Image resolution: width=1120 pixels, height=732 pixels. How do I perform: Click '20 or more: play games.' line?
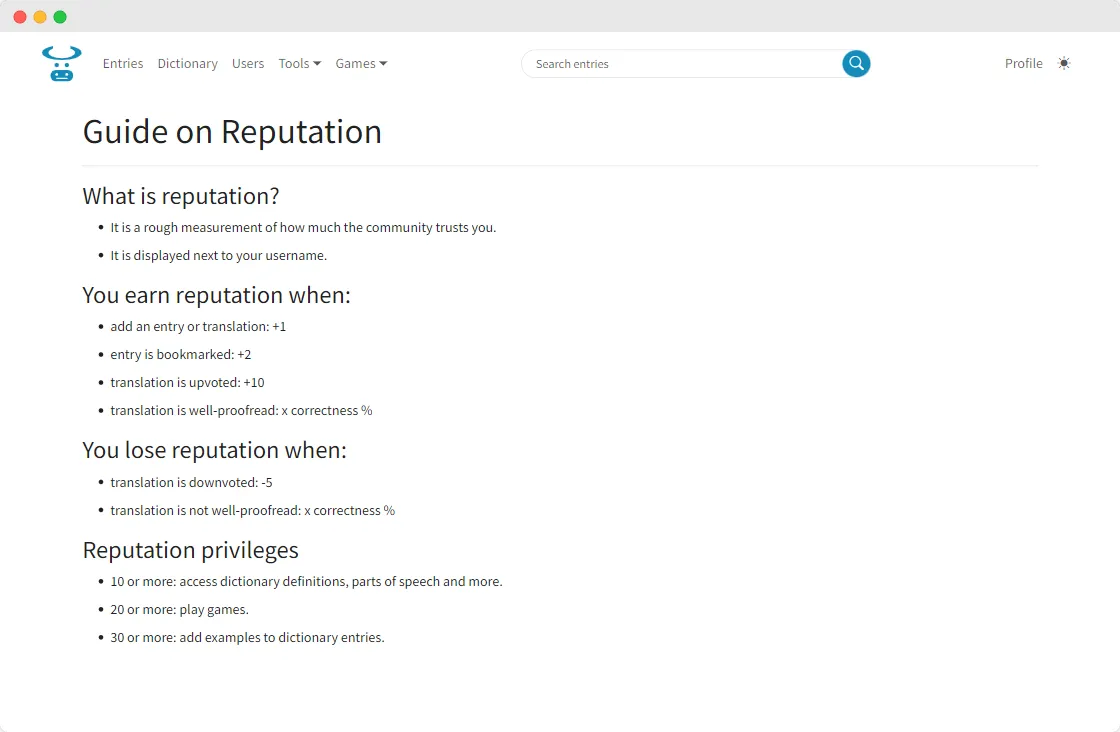click(179, 610)
